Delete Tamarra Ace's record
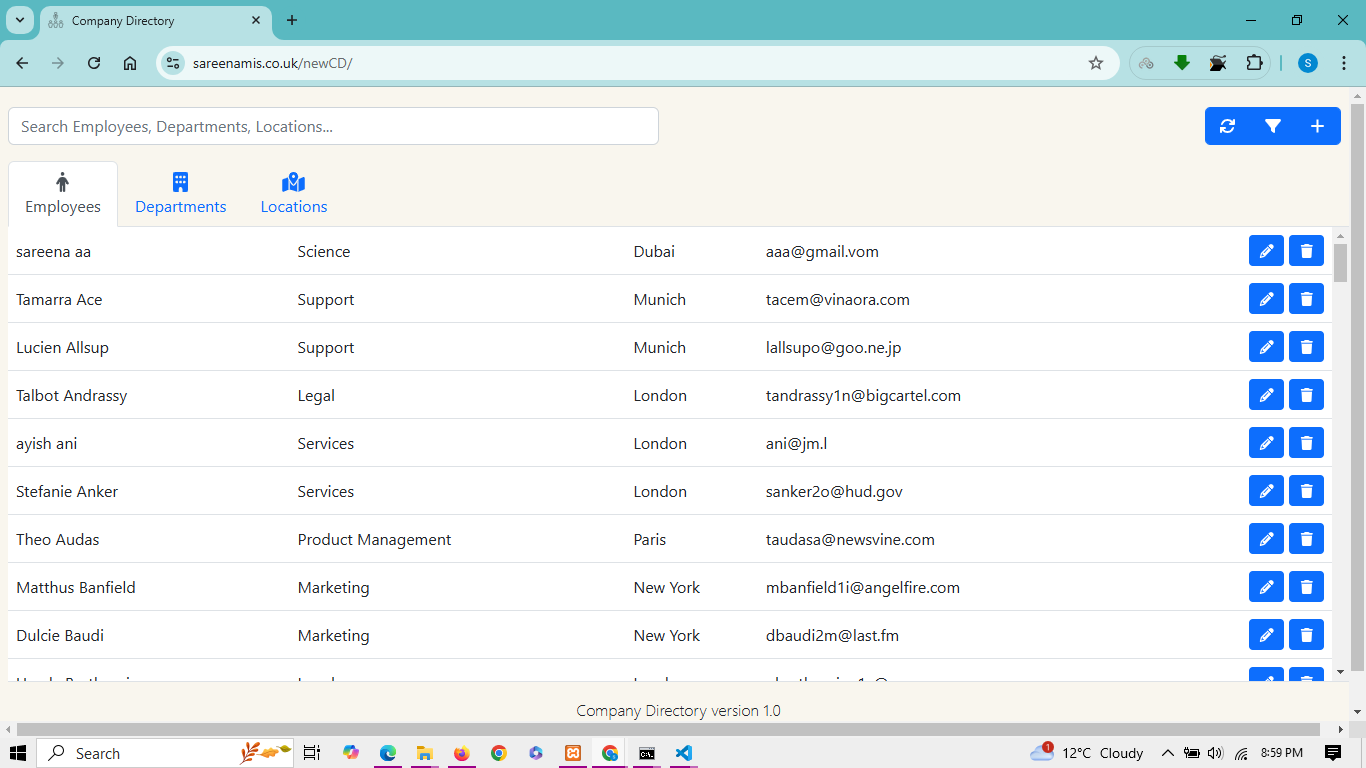Viewport: 1366px width, 768px height. [x=1306, y=299]
